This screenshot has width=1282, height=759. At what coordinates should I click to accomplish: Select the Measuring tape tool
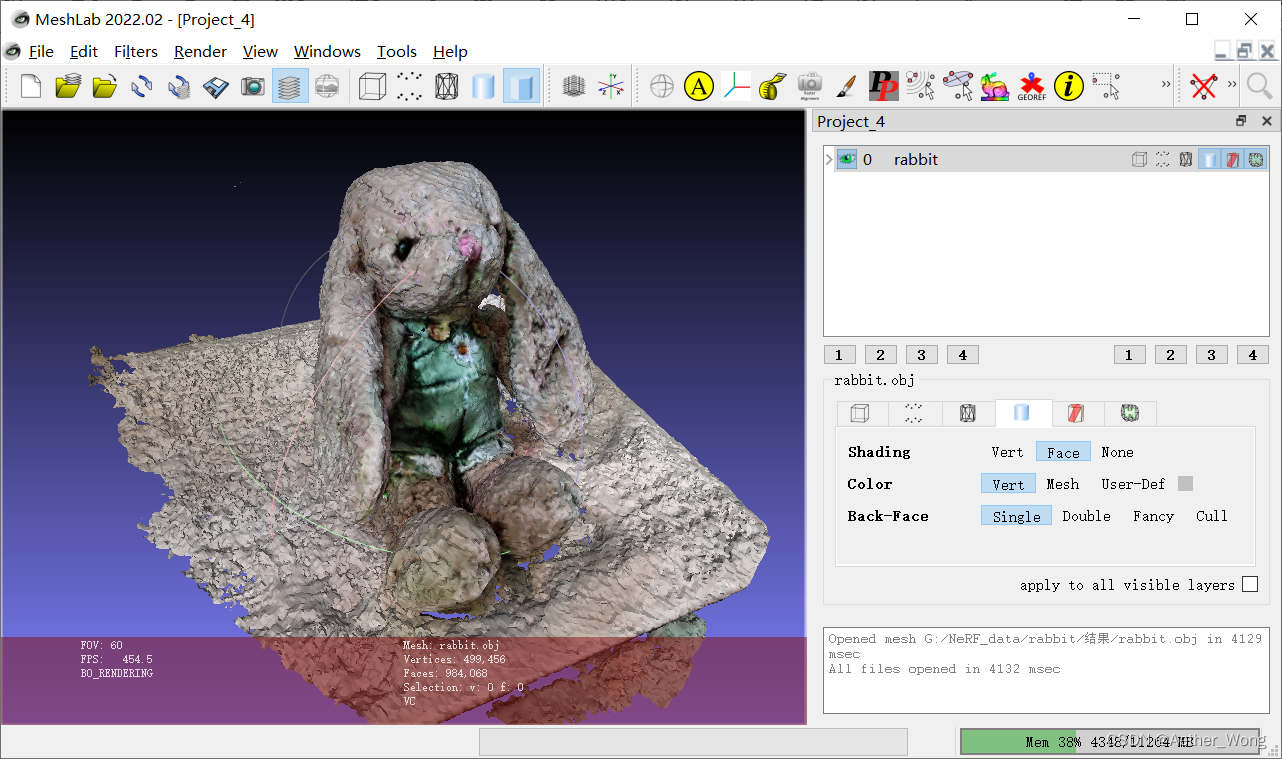coord(773,87)
